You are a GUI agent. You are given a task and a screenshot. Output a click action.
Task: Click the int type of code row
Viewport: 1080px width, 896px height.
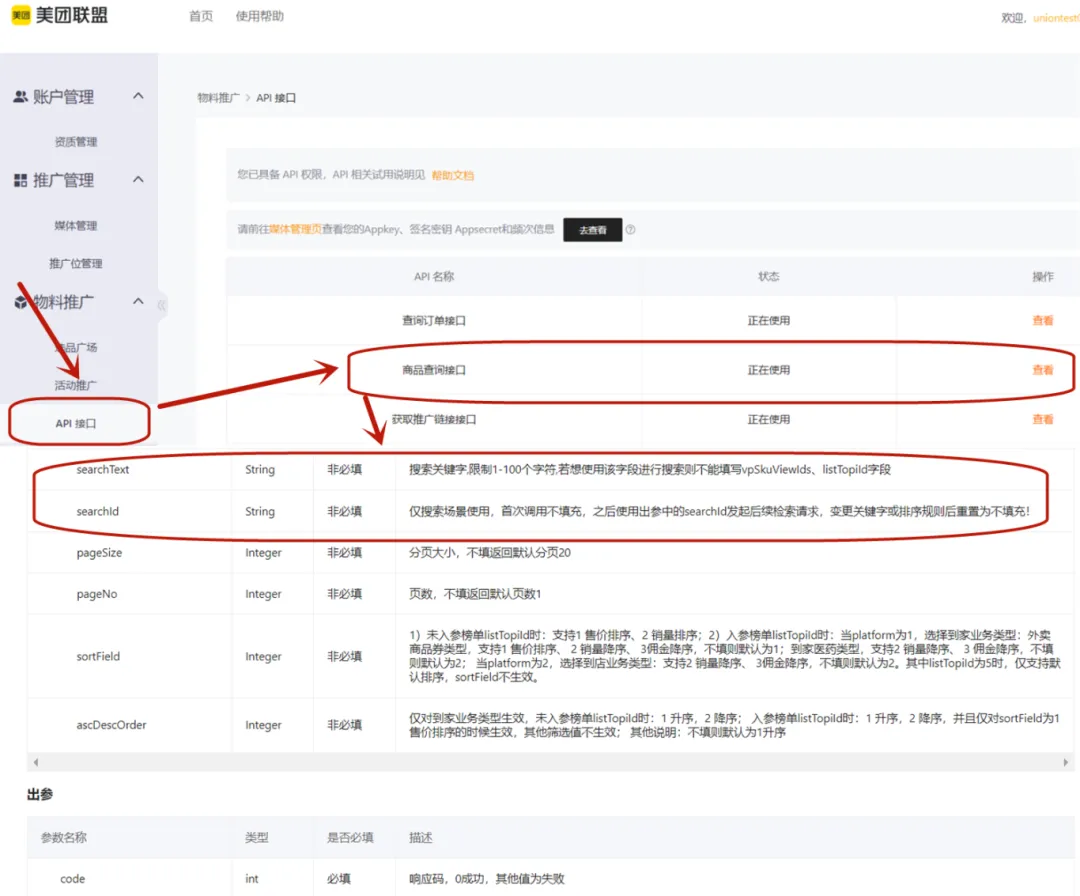pos(251,879)
